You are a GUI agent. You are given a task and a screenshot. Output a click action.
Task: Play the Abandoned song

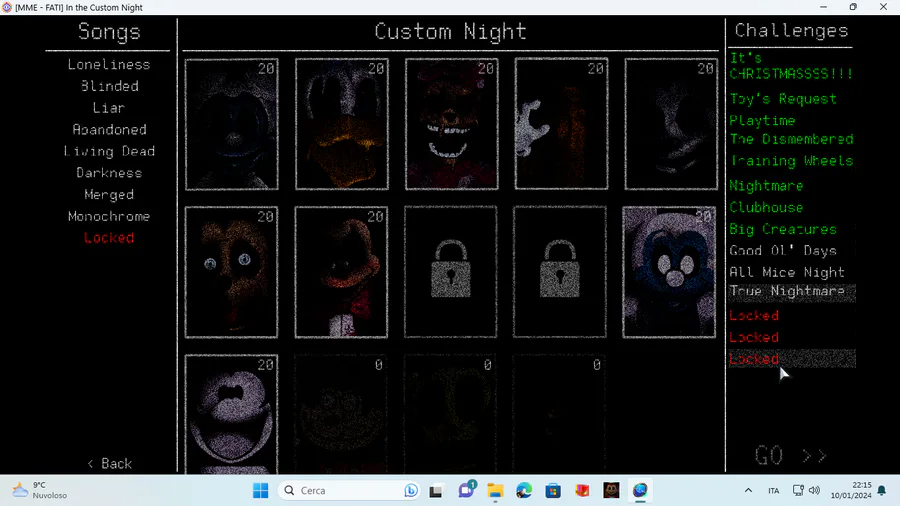click(x=109, y=130)
